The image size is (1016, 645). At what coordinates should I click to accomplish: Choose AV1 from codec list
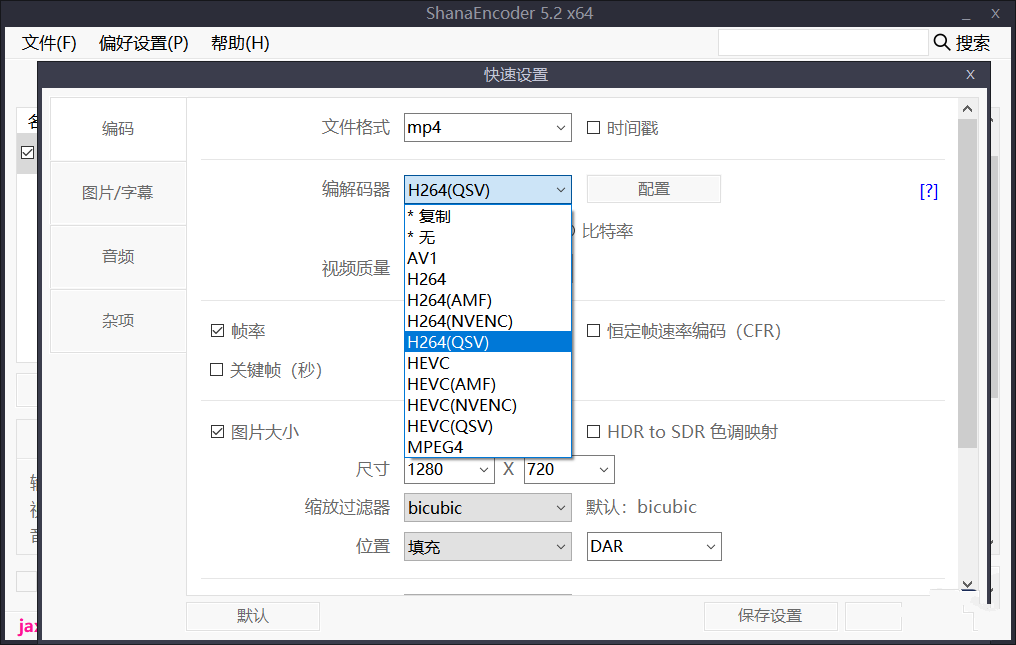click(487, 258)
